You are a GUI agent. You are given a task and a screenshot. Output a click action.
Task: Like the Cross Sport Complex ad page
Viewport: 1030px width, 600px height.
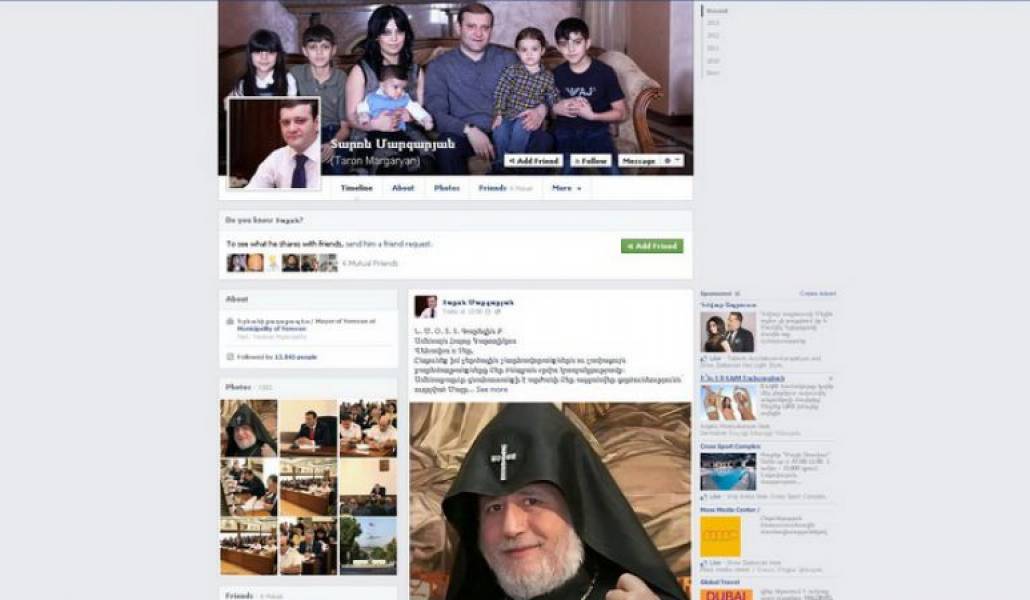[713, 497]
